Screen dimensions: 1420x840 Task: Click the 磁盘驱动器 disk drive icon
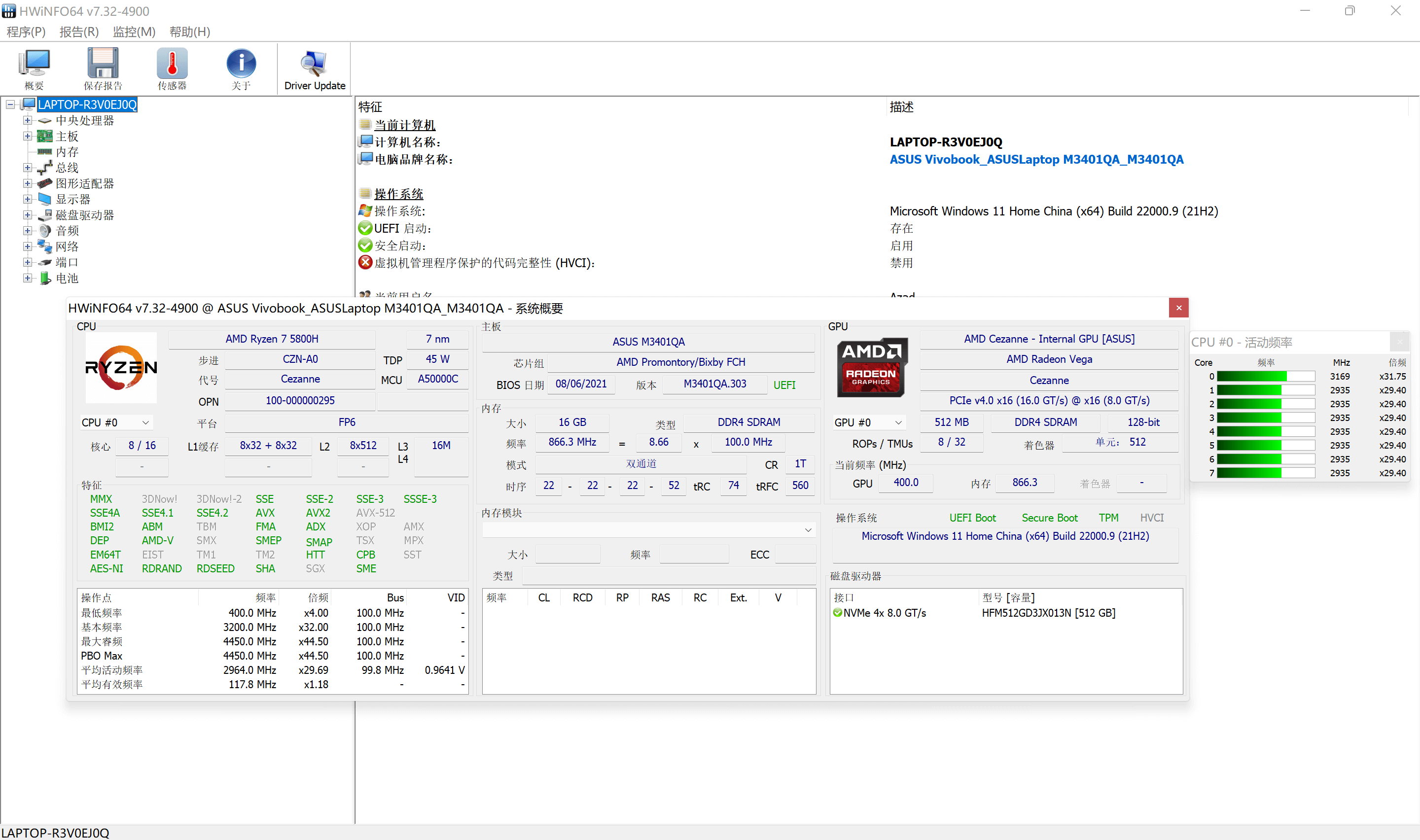tap(45, 215)
